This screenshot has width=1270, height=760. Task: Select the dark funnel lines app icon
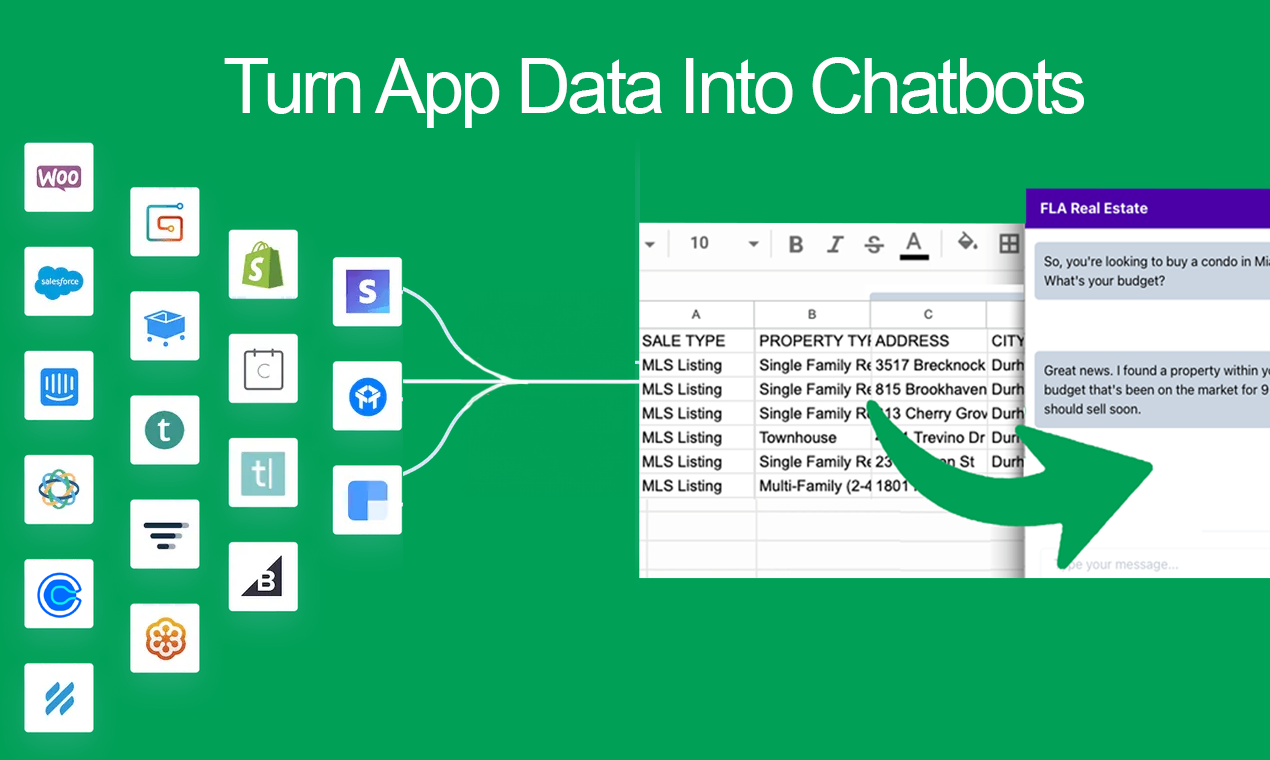(165, 533)
